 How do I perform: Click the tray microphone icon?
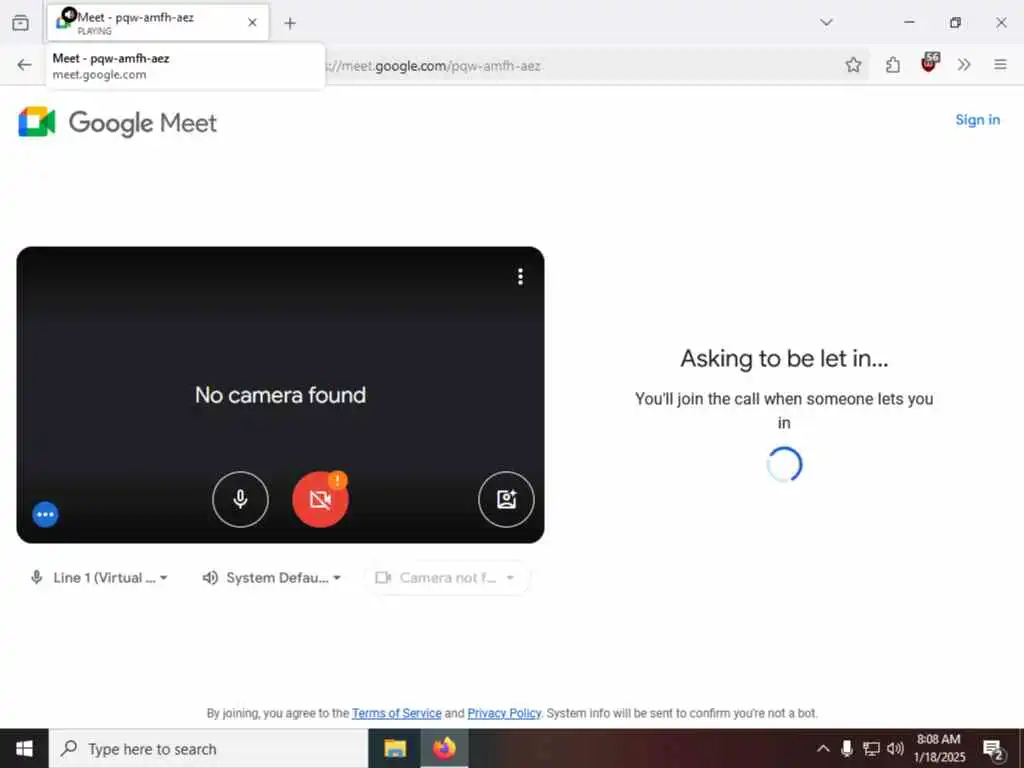click(x=846, y=748)
